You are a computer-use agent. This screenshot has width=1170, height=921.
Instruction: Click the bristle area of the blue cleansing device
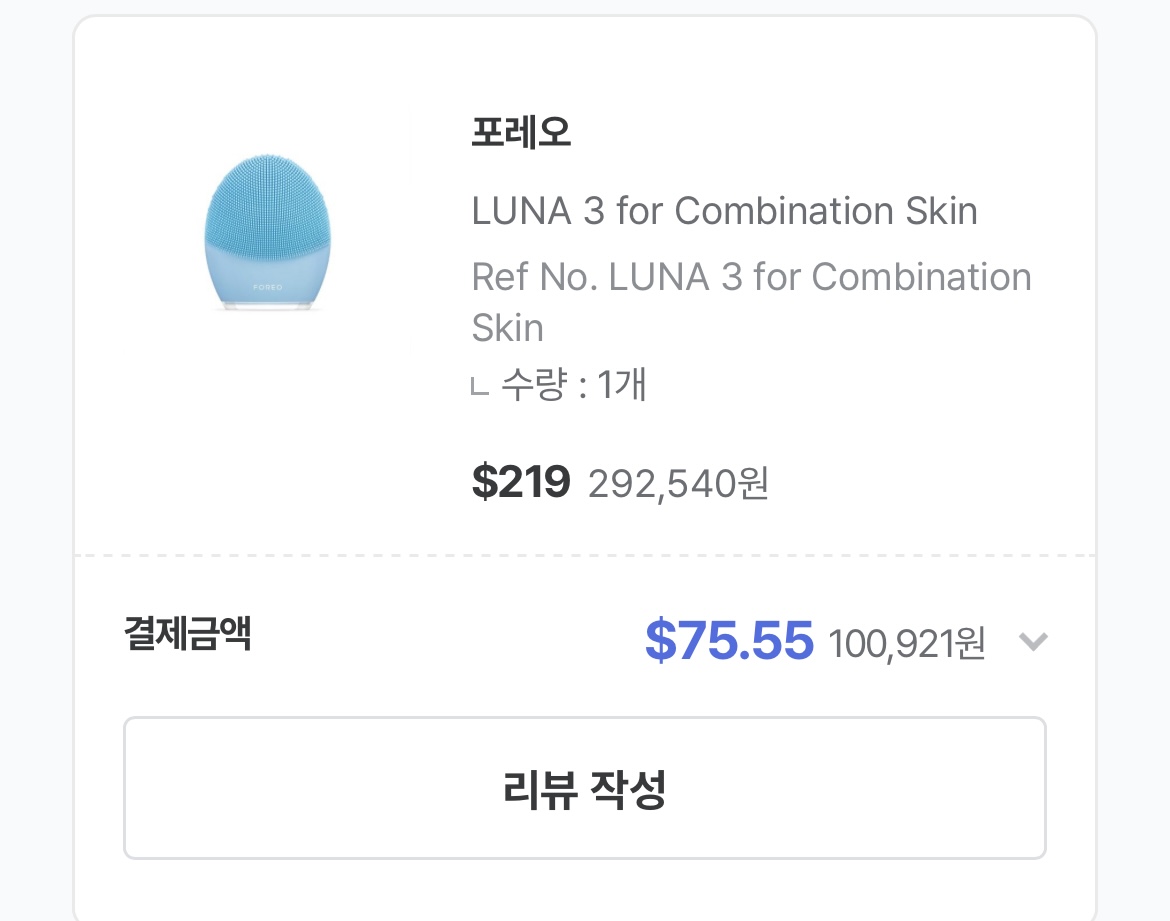(x=268, y=195)
